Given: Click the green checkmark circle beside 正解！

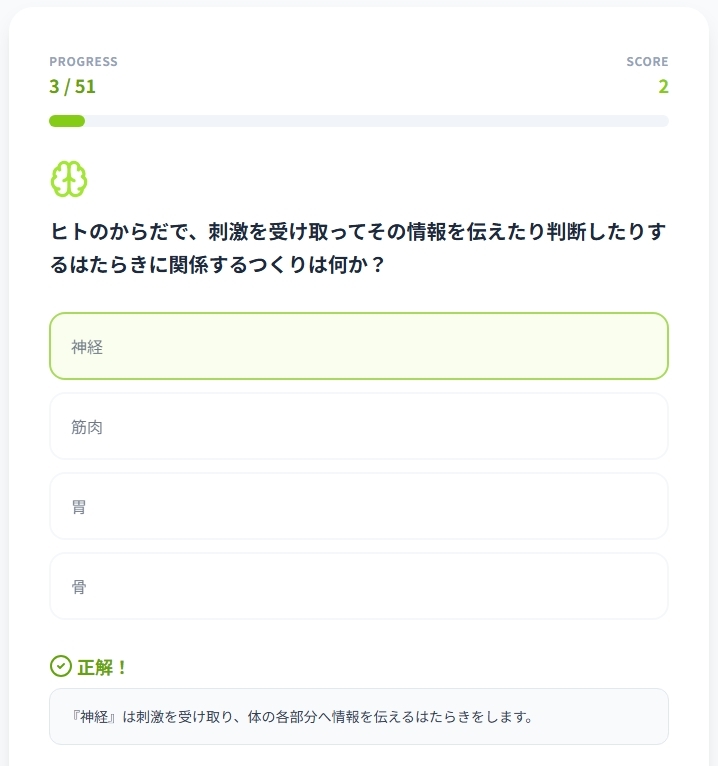Looking at the screenshot, I should click(x=60, y=666).
